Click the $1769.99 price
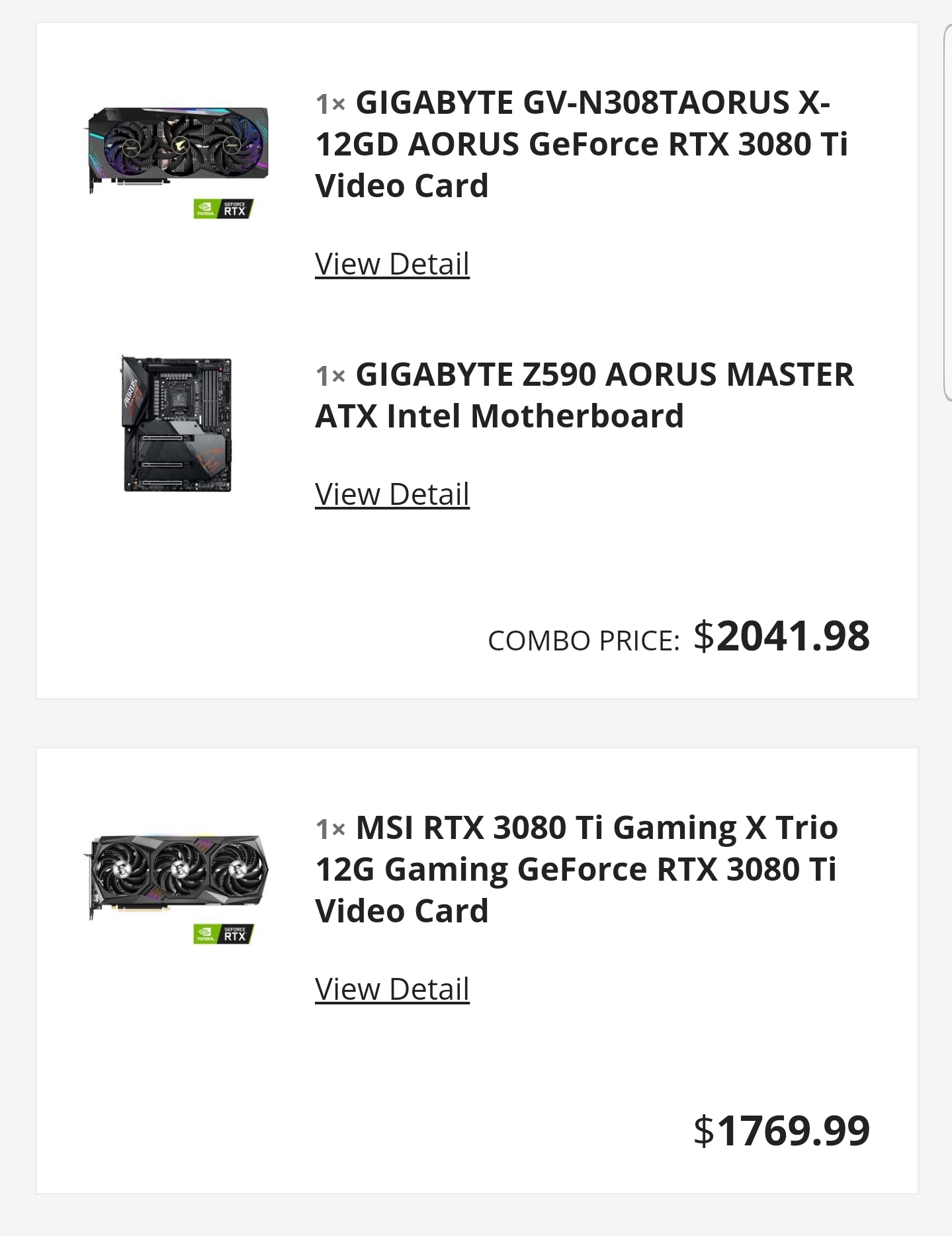 click(x=781, y=1131)
